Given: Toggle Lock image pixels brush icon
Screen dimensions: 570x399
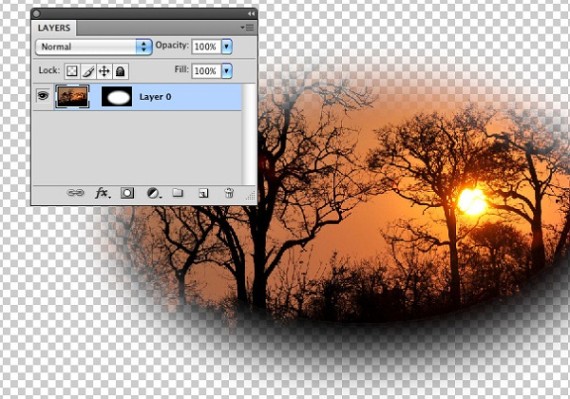Looking at the screenshot, I should [x=88, y=71].
